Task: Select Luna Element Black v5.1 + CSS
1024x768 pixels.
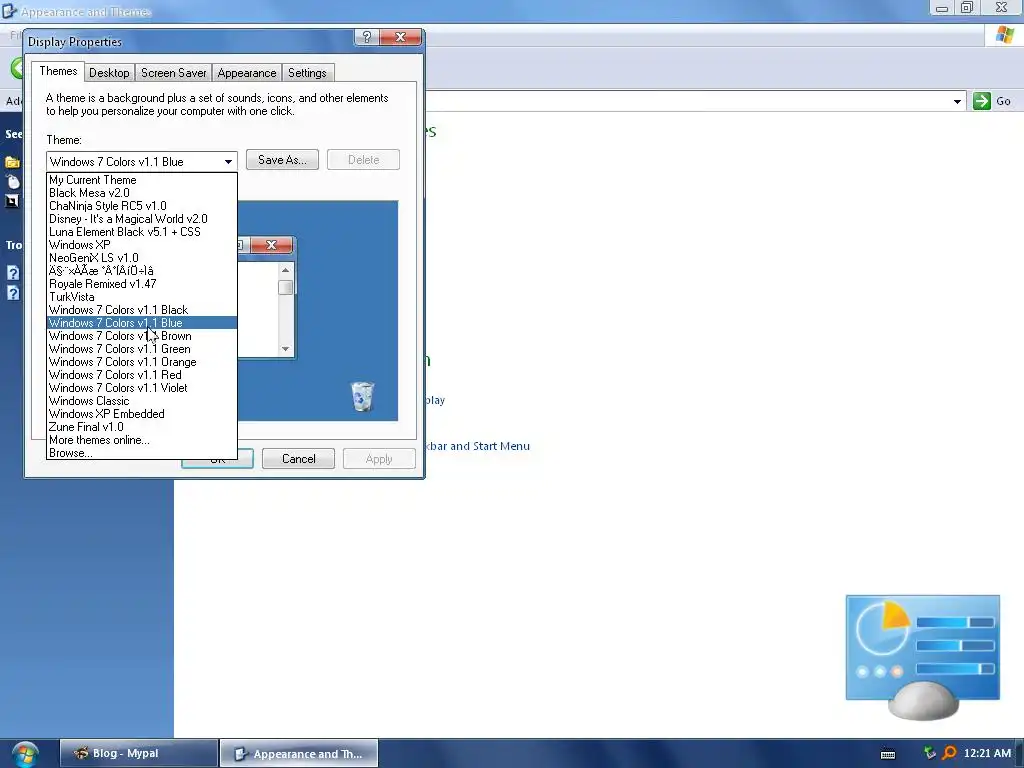Action: click(142, 232)
